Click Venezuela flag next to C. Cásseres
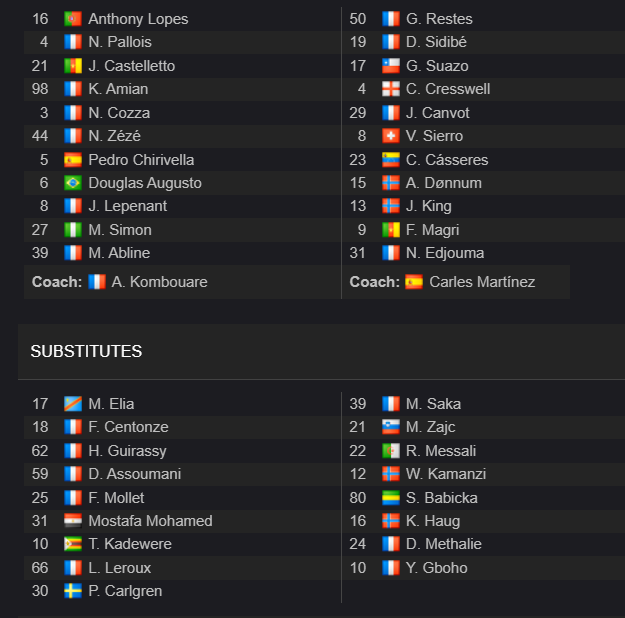Screen dimensions: 625x618 click(390, 160)
